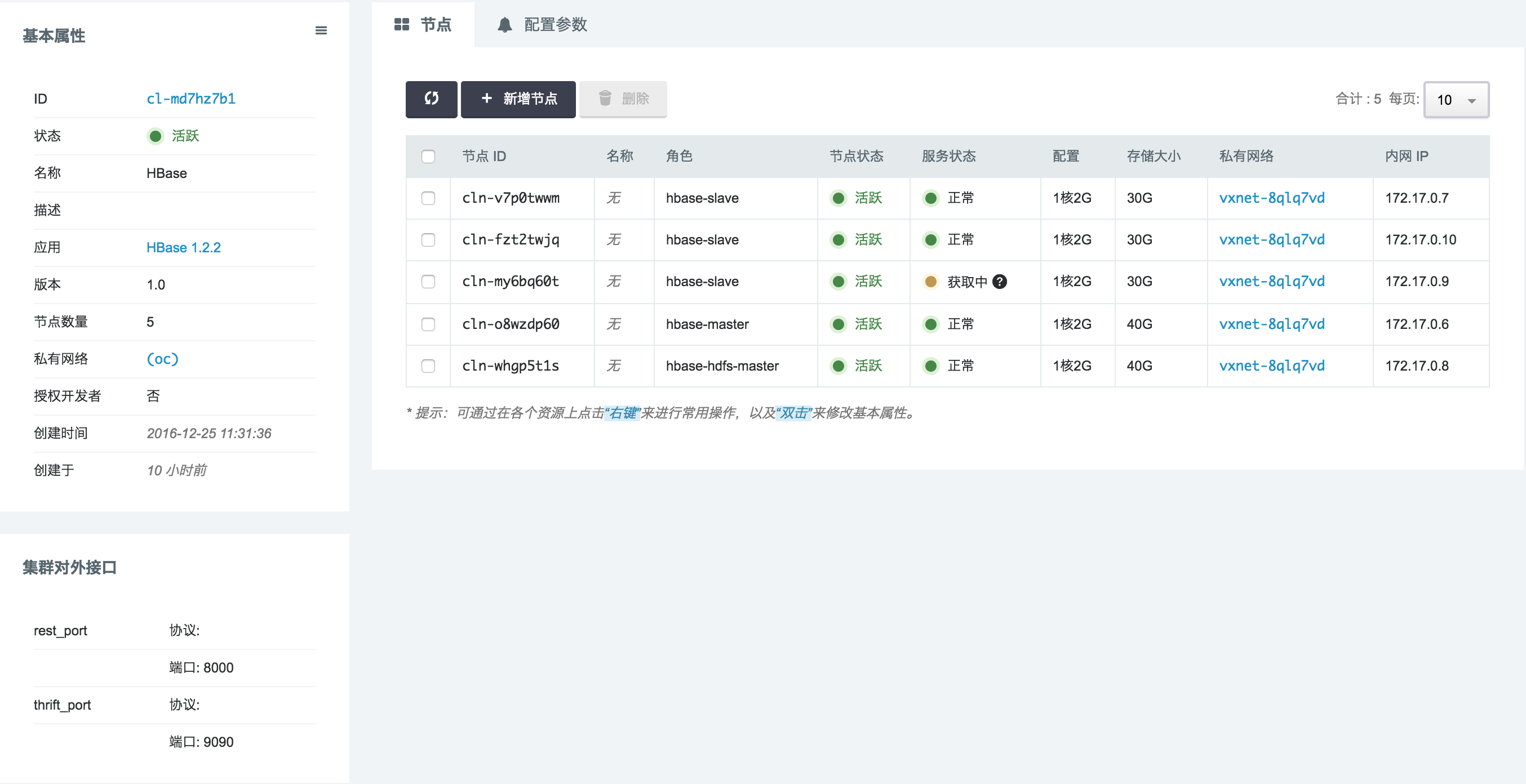
Task: Tick the checkbox for cln-whgp5t1s
Action: [428, 366]
